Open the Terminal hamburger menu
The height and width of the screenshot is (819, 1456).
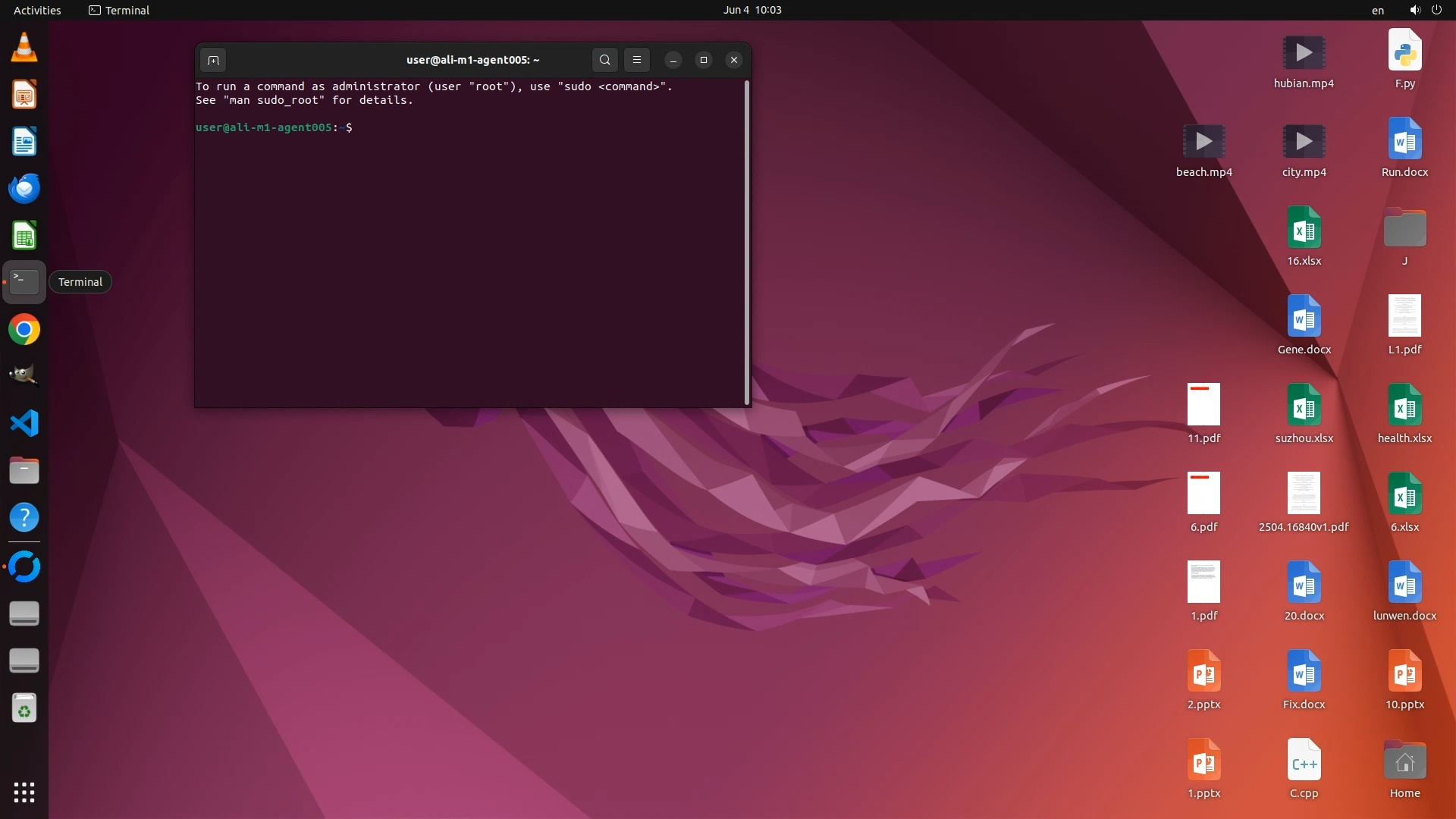click(637, 60)
